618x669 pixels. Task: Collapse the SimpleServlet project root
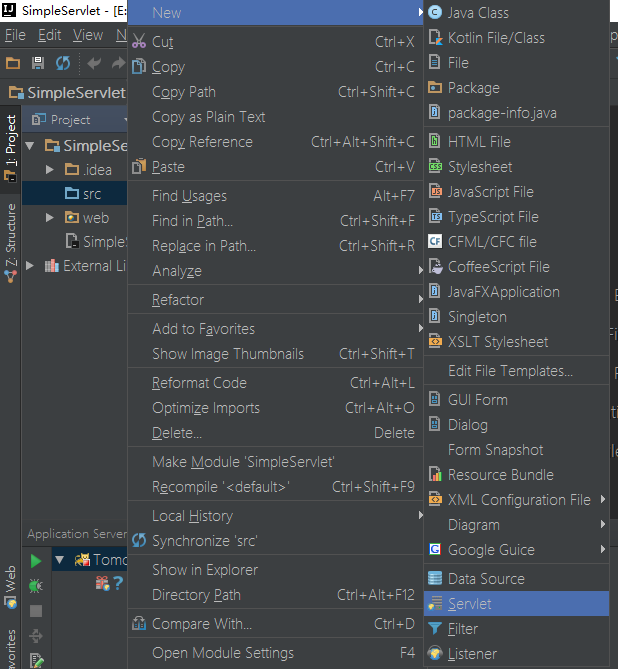pos(30,145)
